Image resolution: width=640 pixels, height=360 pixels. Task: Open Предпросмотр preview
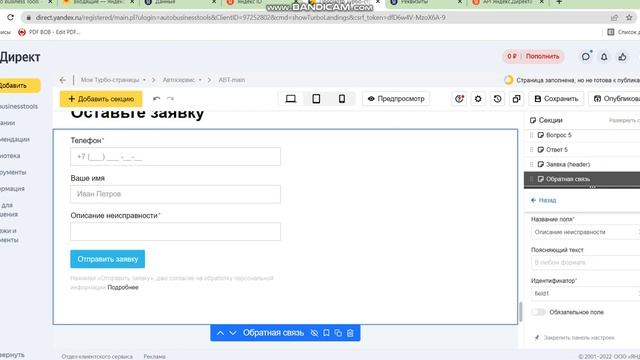pos(396,99)
